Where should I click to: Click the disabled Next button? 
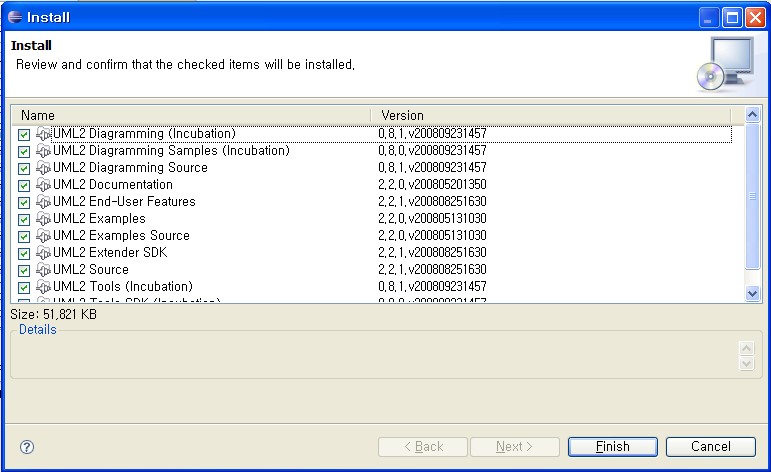click(x=515, y=446)
